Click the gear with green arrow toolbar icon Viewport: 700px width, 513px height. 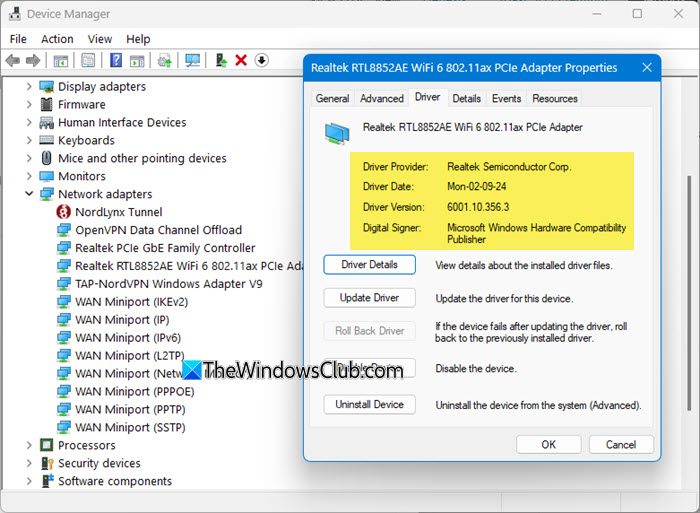point(165,60)
